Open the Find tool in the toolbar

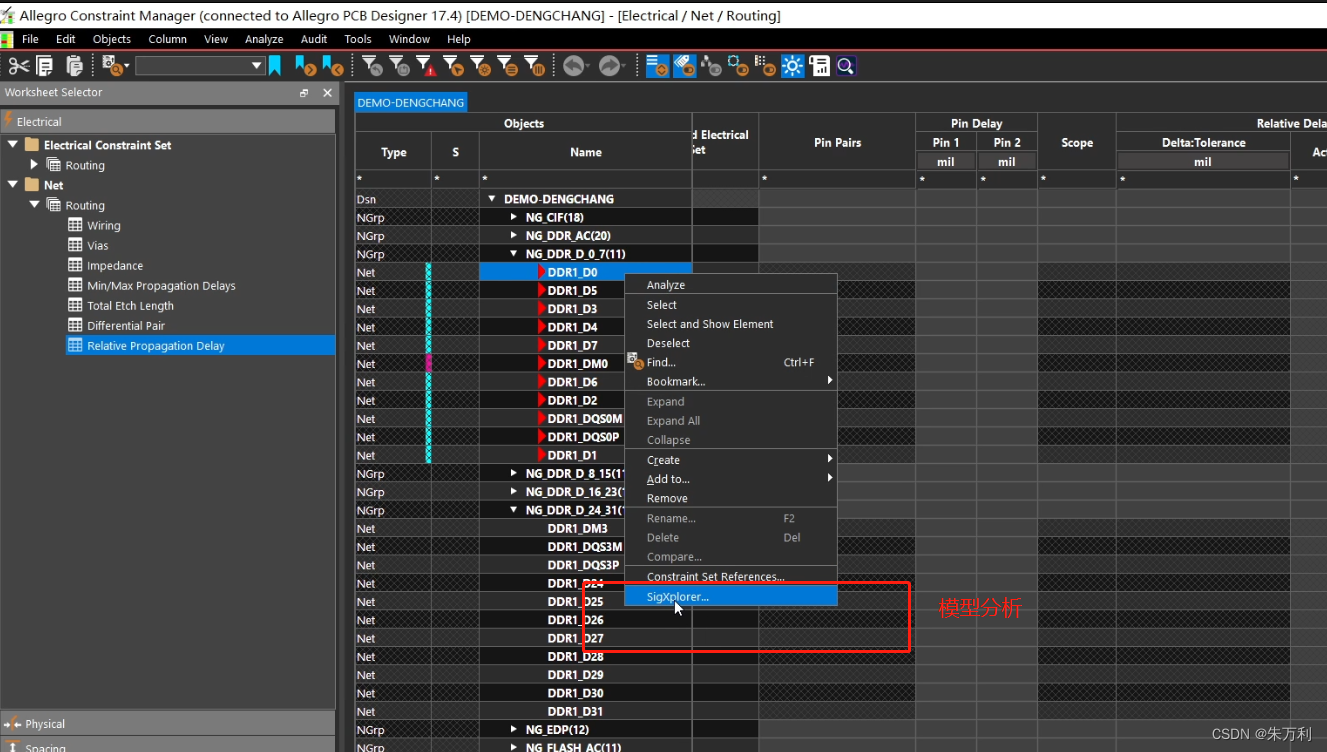(114, 66)
